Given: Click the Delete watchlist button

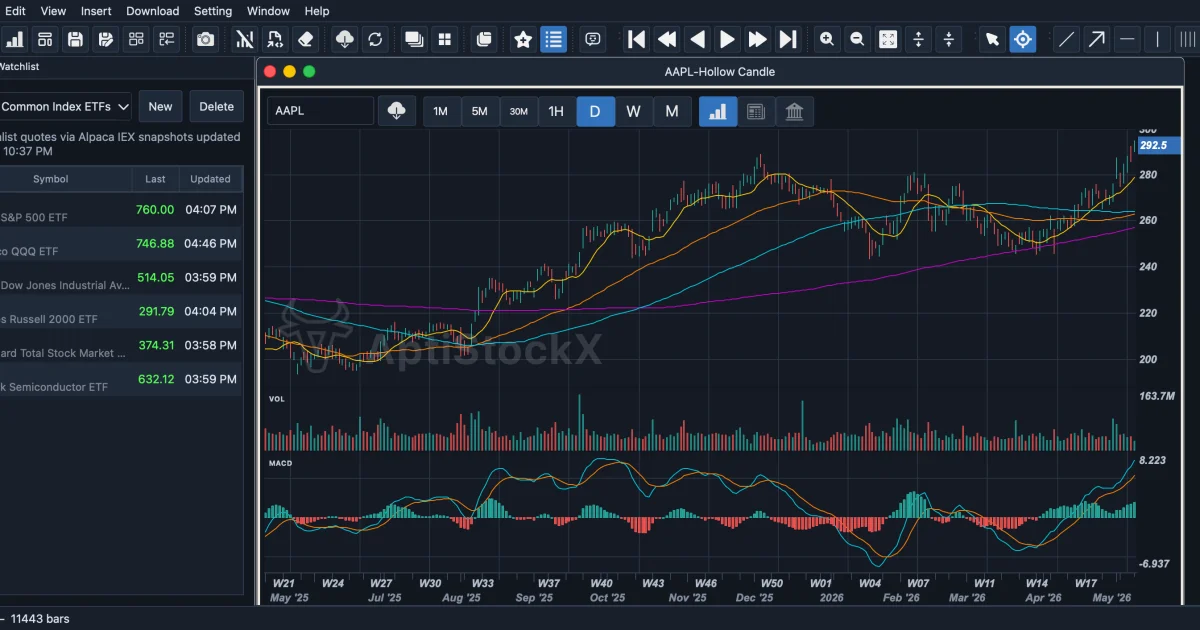Looking at the screenshot, I should [216, 106].
